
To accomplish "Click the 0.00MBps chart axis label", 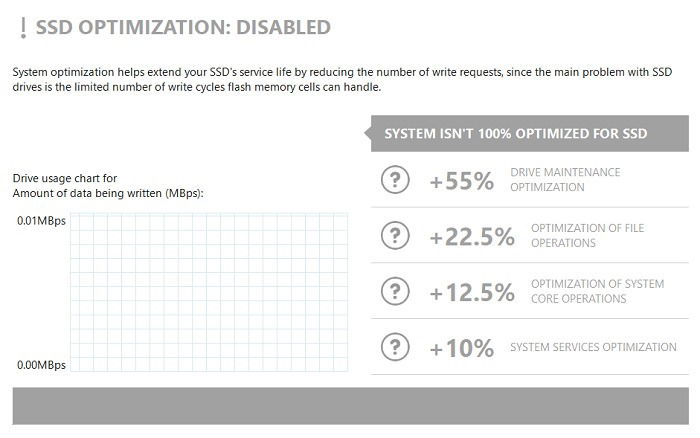I will pyautogui.click(x=41, y=365).
